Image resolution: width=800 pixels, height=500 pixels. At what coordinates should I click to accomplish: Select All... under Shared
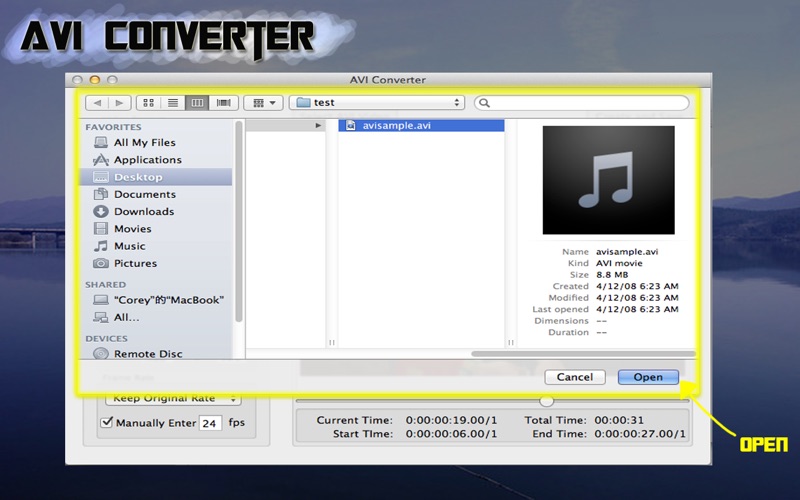pos(156,317)
